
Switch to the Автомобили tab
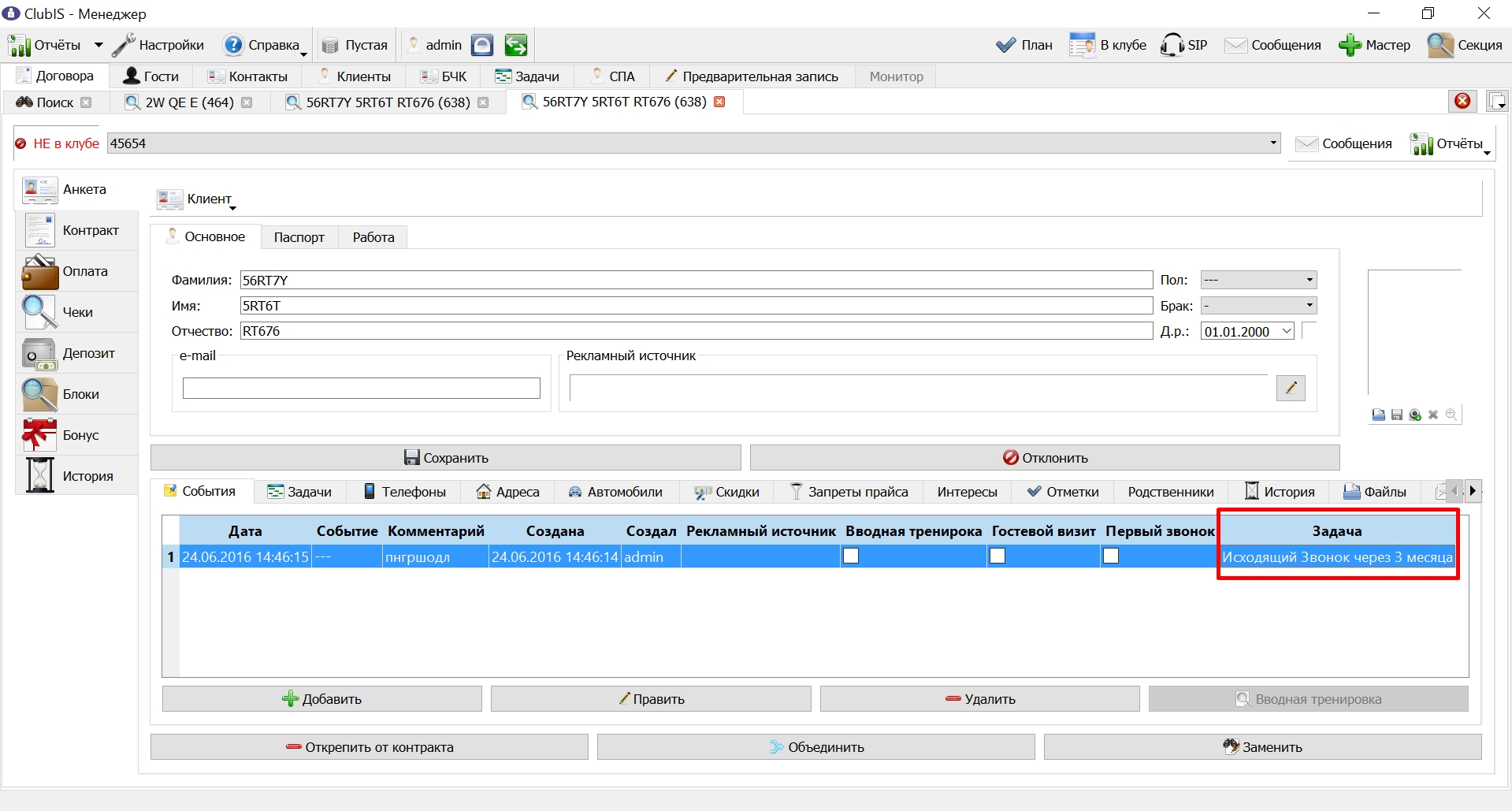pos(615,492)
